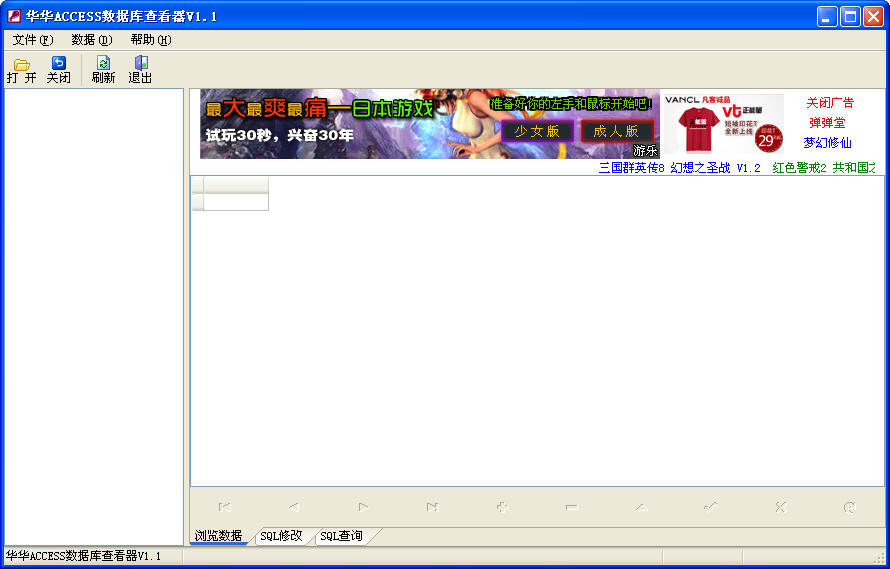Click the 关闭 (Close) database toolbar icon
This screenshot has height=569, width=890.
coord(58,70)
